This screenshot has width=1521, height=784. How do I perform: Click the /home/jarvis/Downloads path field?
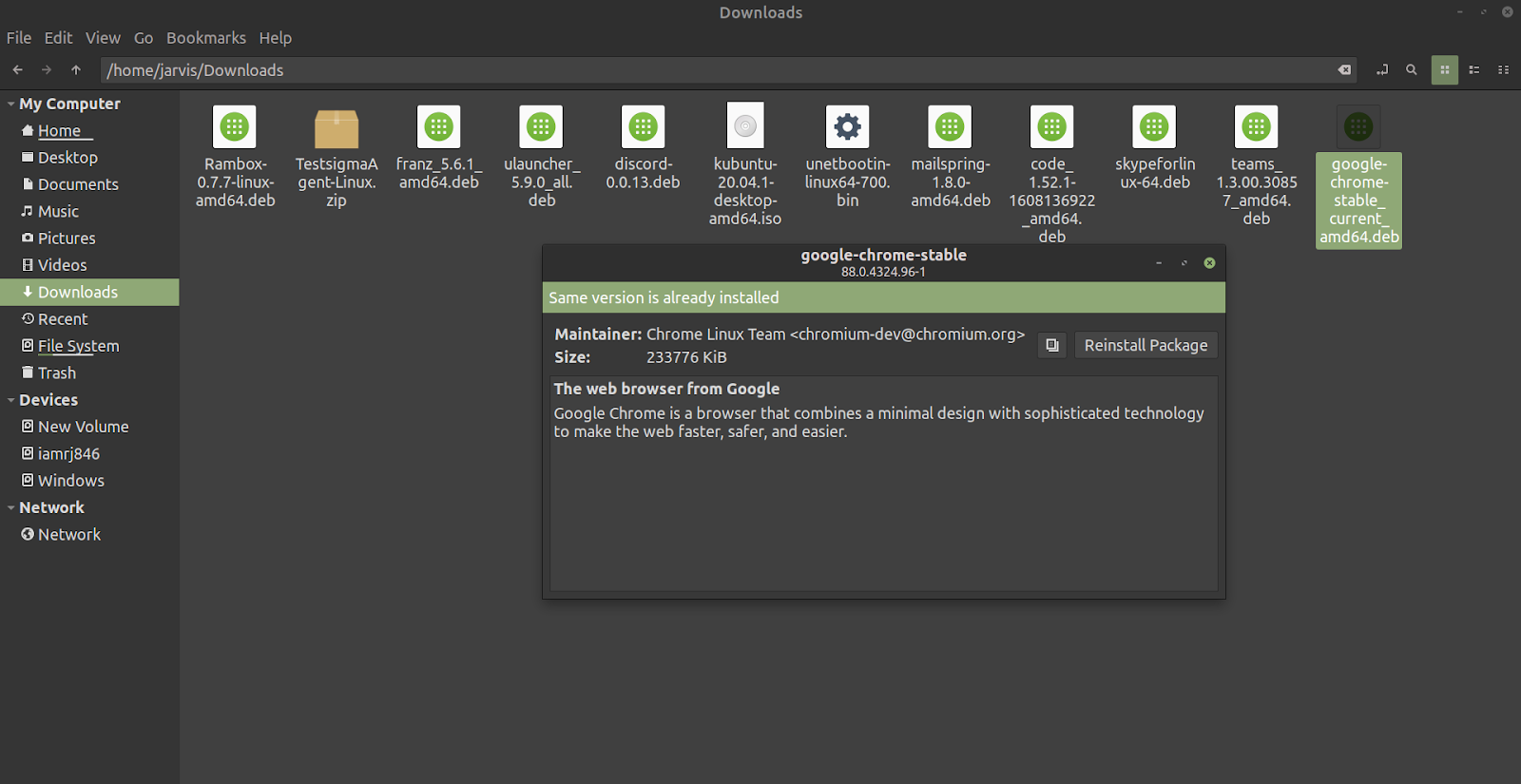tap(665, 70)
